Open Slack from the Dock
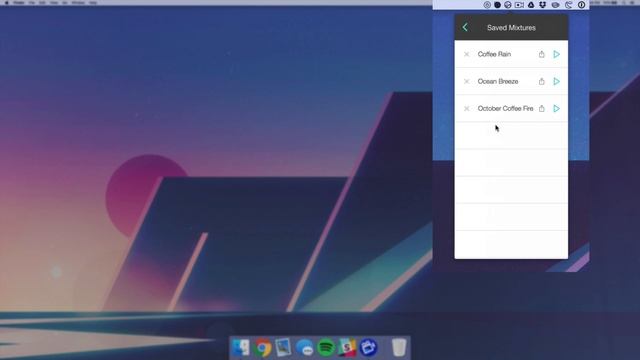The image size is (640, 360). (347, 348)
